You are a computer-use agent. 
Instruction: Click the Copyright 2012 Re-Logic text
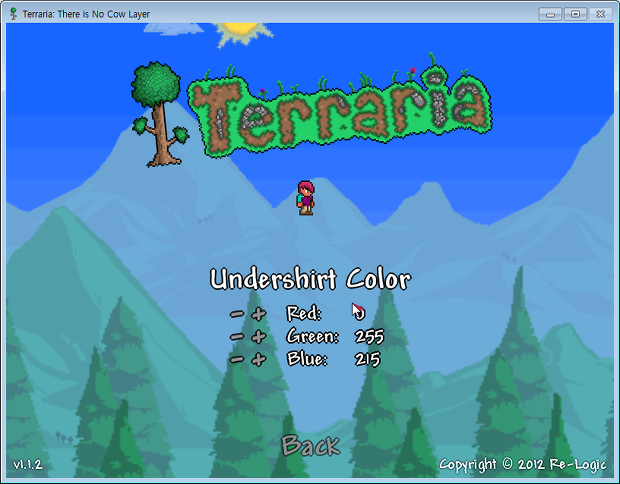523,465
